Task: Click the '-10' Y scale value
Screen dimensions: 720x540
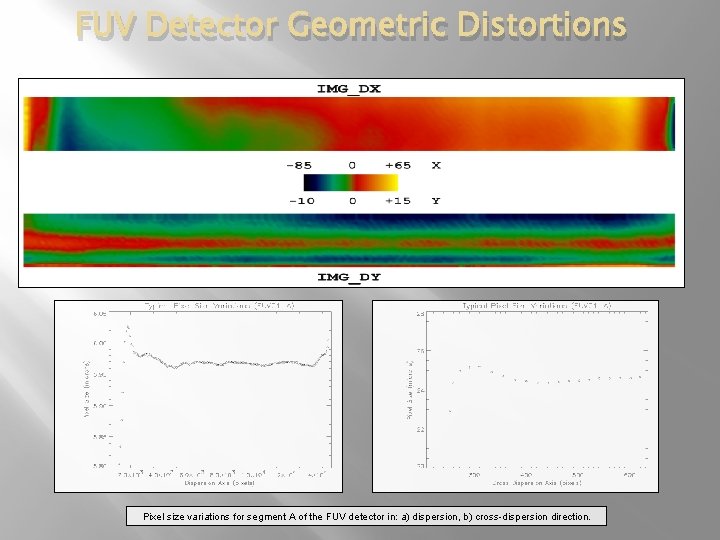Action: 302,201
